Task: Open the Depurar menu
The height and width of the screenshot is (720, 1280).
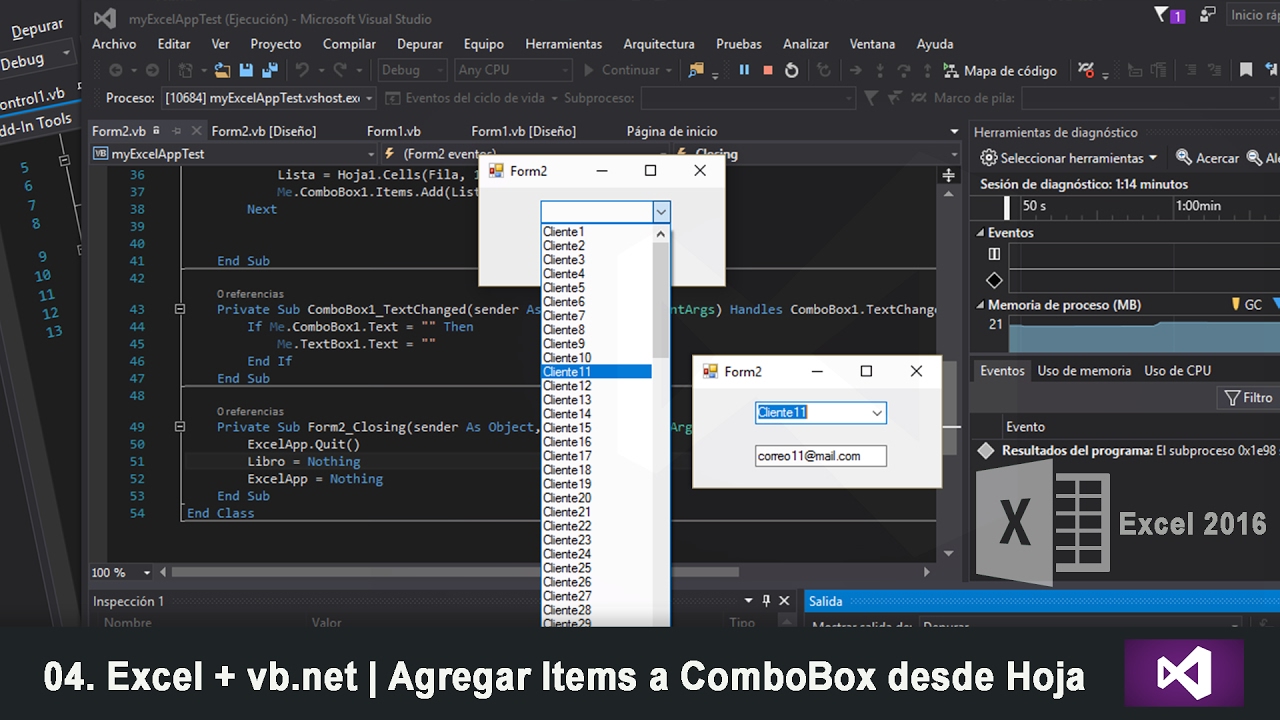Action: click(x=420, y=44)
